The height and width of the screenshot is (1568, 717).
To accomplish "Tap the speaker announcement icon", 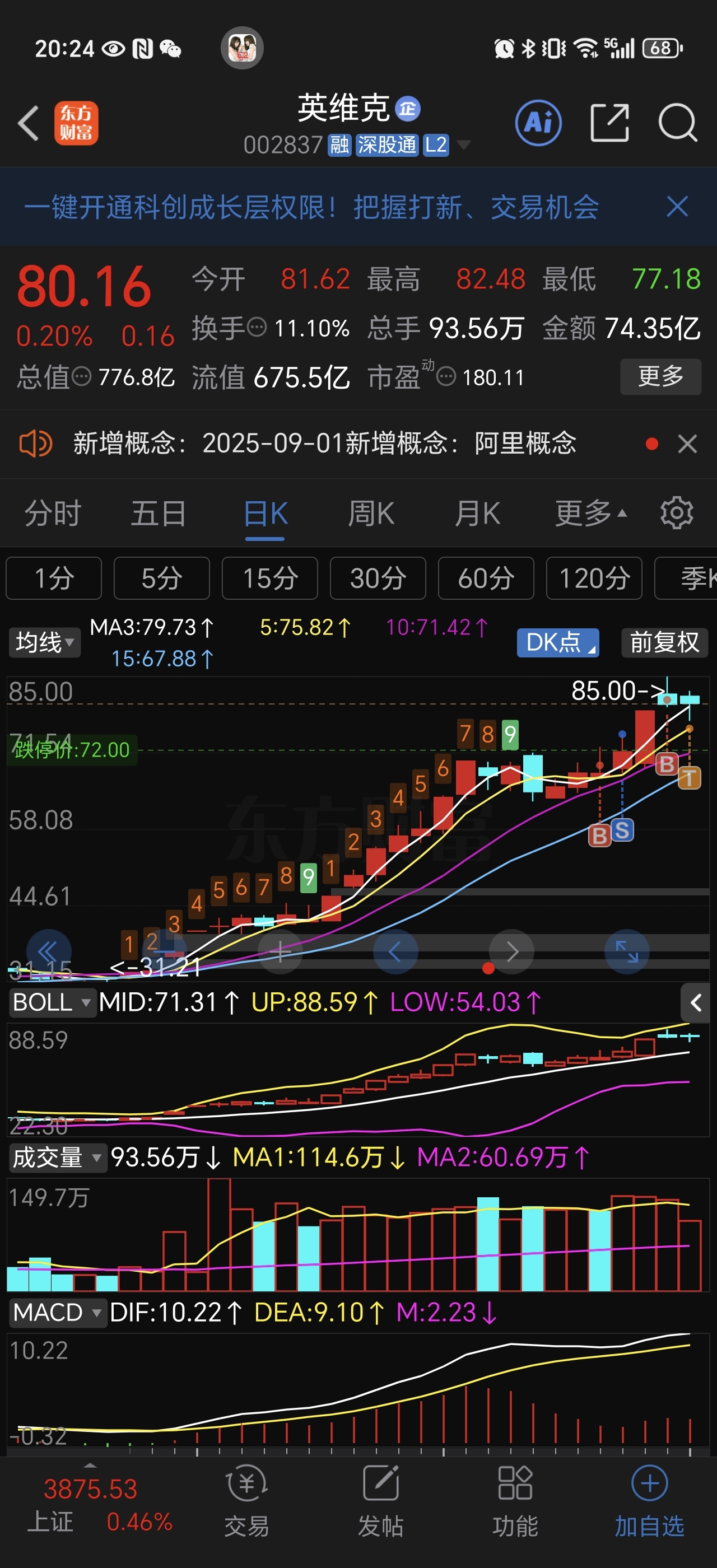I will (35, 443).
